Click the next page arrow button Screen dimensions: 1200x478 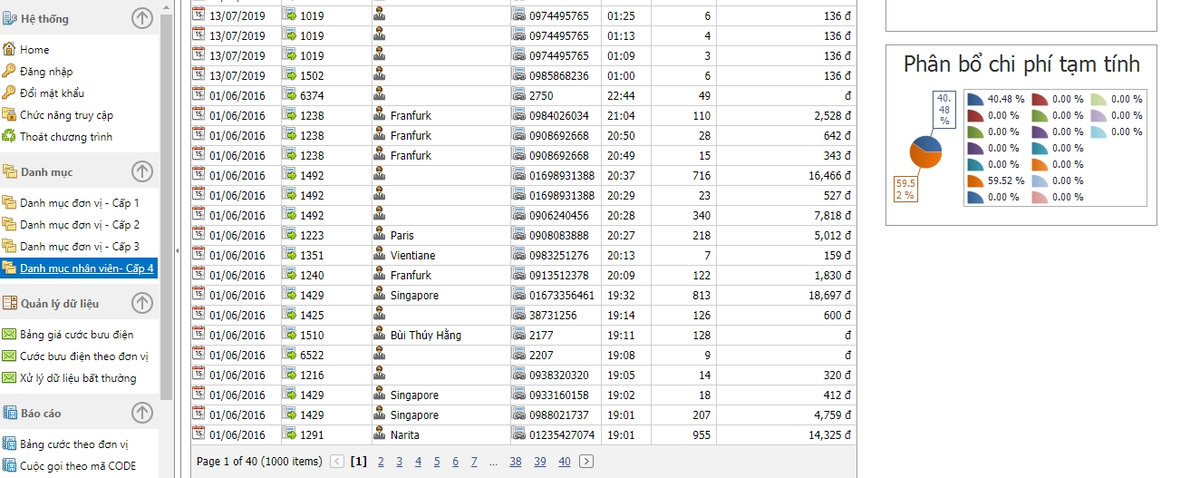[x=586, y=461]
